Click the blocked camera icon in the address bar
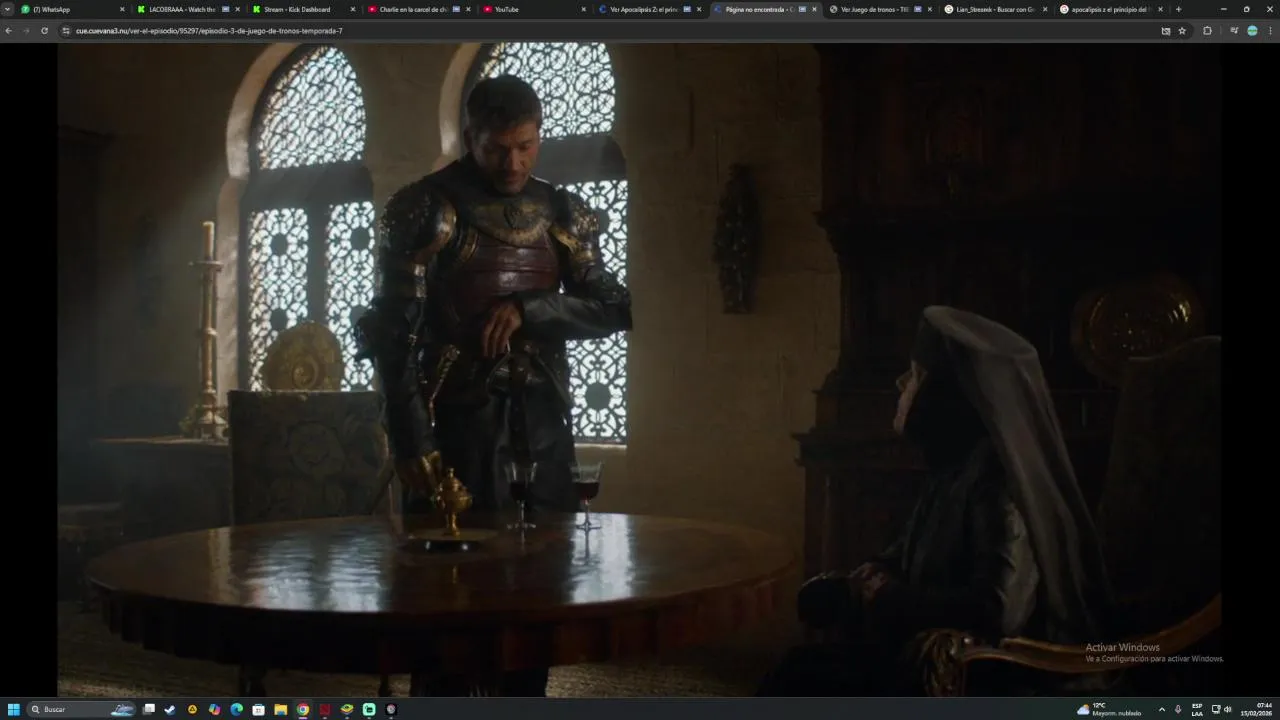Screen dimensions: 1280x720 coord(1166,31)
